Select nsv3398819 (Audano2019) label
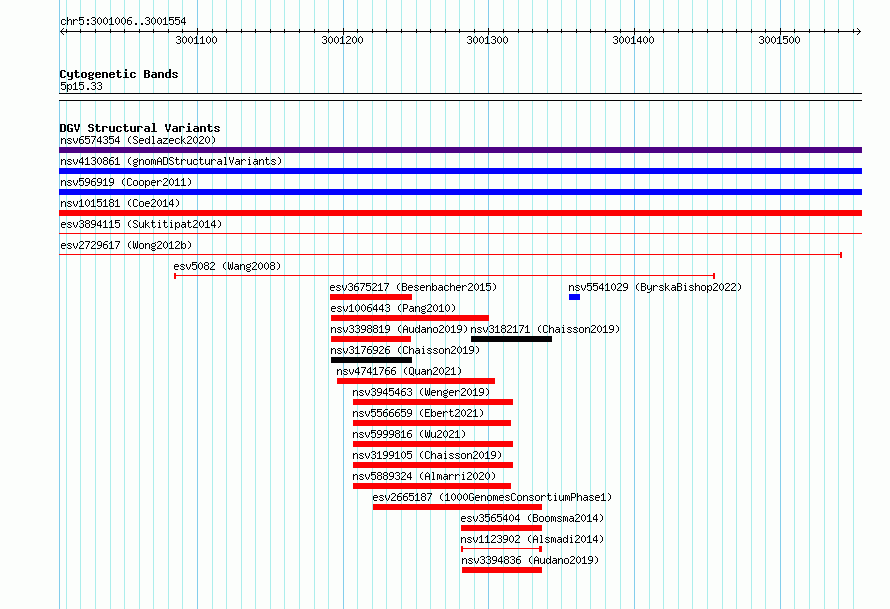Screen dimensions: 890x609 click(399, 329)
